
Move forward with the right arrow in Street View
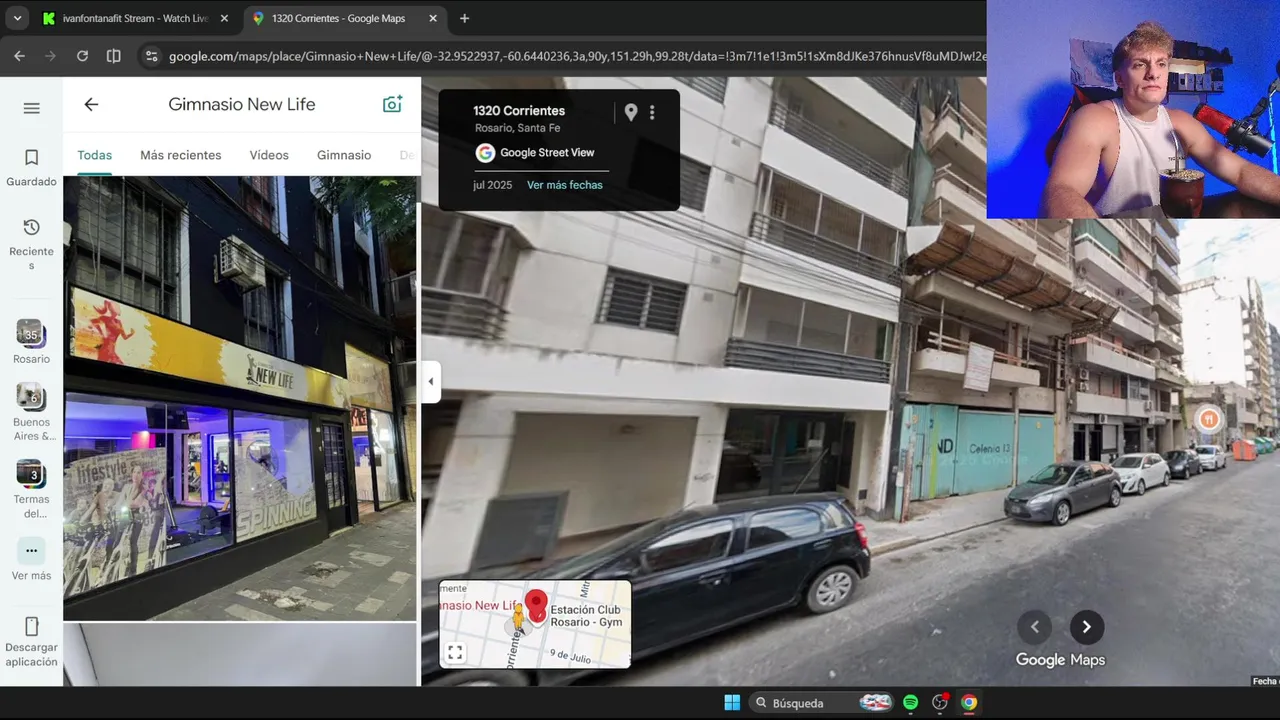pyautogui.click(x=1086, y=627)
